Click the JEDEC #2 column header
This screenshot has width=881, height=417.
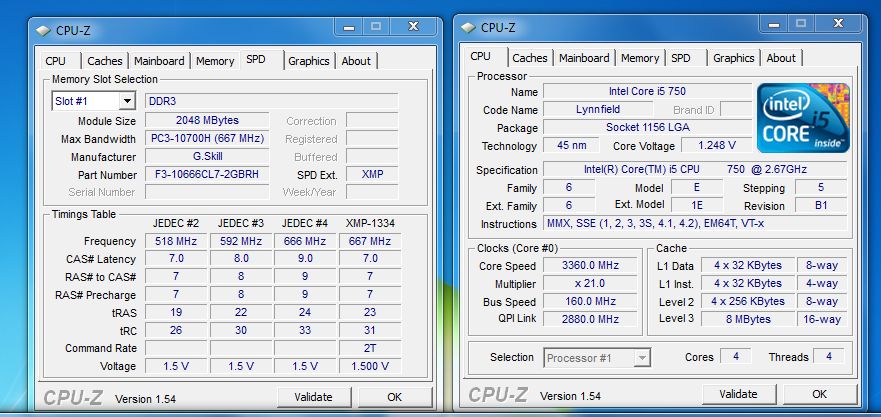click(176, 224)
